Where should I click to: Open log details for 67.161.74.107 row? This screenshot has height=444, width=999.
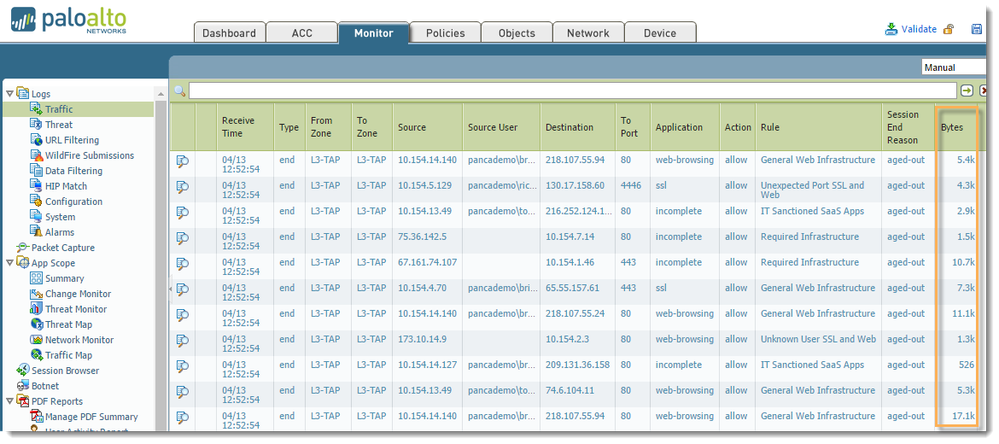click(182, 263)
